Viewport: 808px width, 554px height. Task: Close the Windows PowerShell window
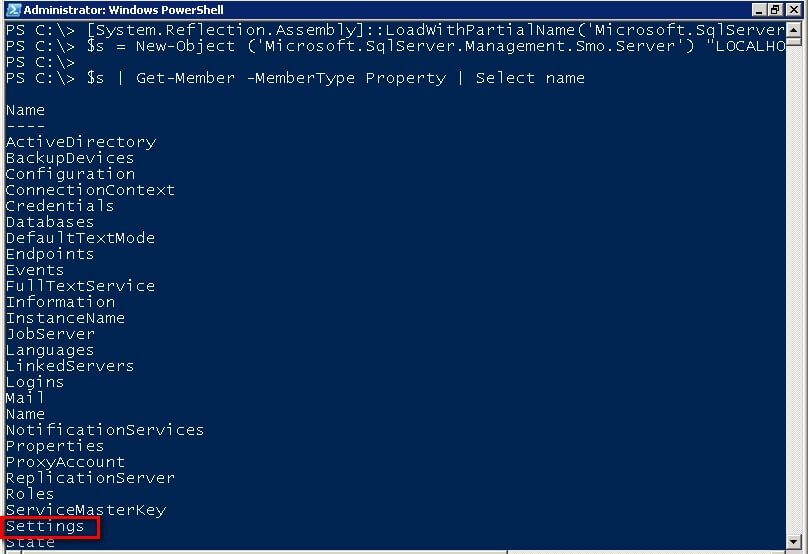[793, 9]
